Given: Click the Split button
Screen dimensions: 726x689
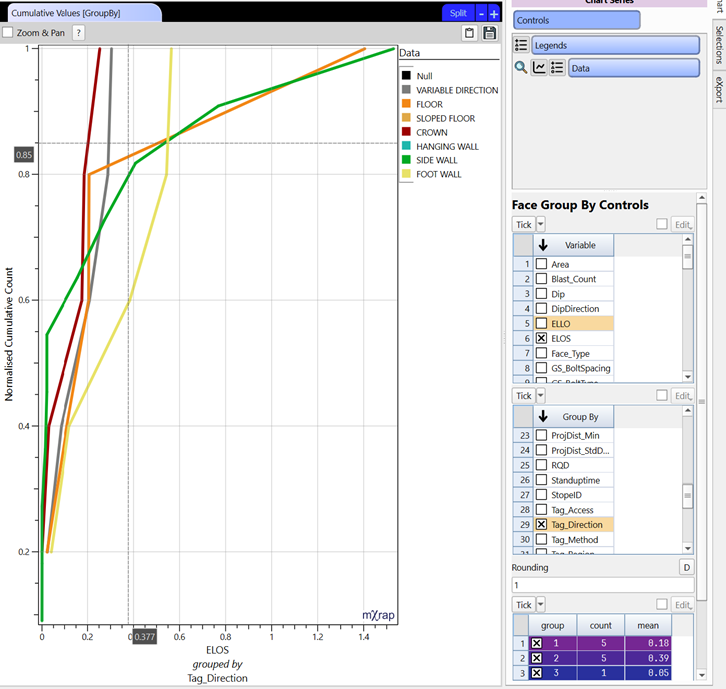Looking at the screenshot, I should point(458,13).
